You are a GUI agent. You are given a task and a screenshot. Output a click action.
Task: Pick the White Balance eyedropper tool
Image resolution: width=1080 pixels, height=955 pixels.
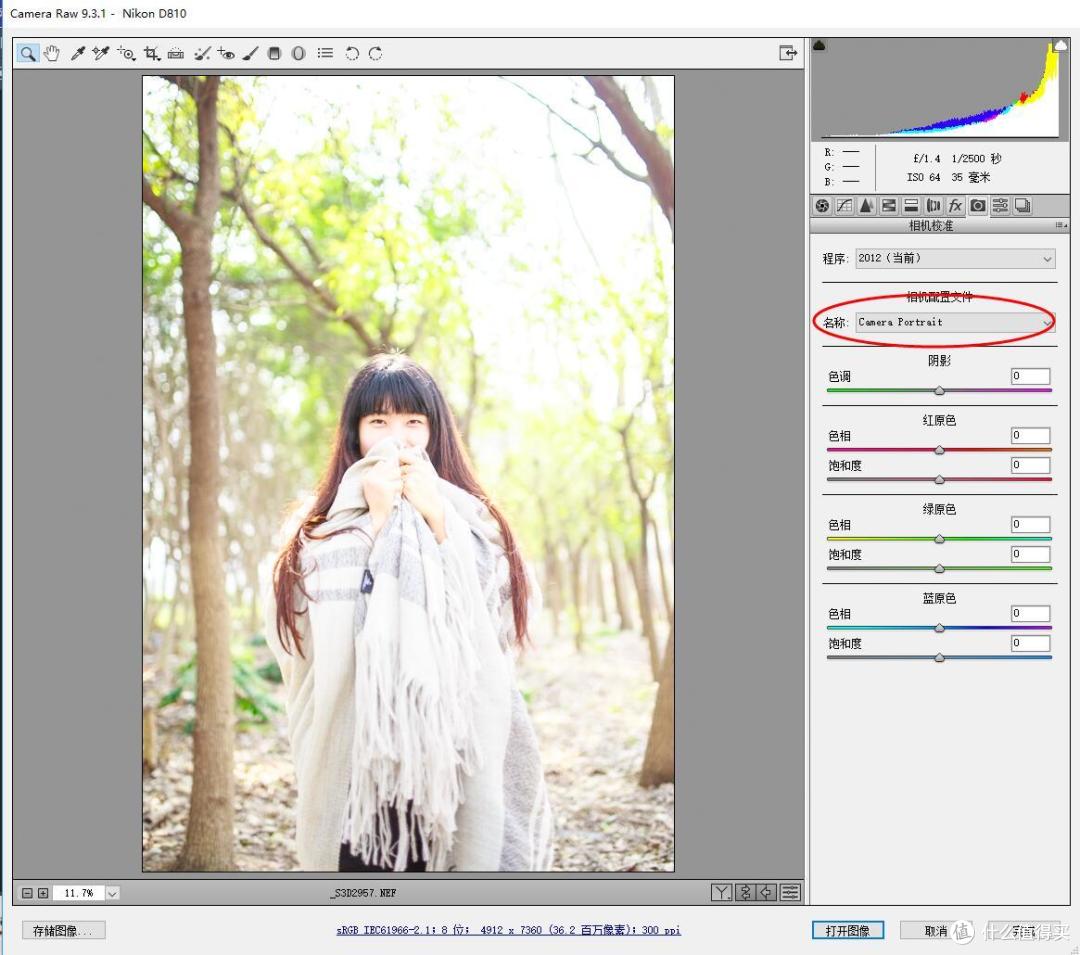point(77,54)
